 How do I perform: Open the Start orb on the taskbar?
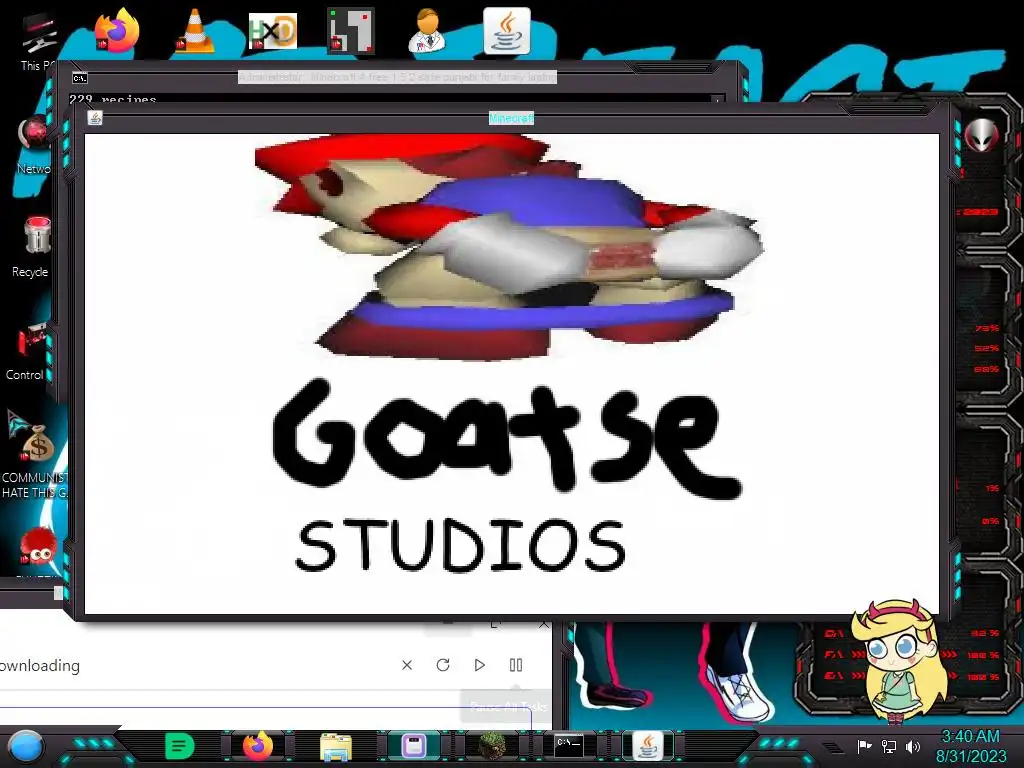click(x=27, y=747)
